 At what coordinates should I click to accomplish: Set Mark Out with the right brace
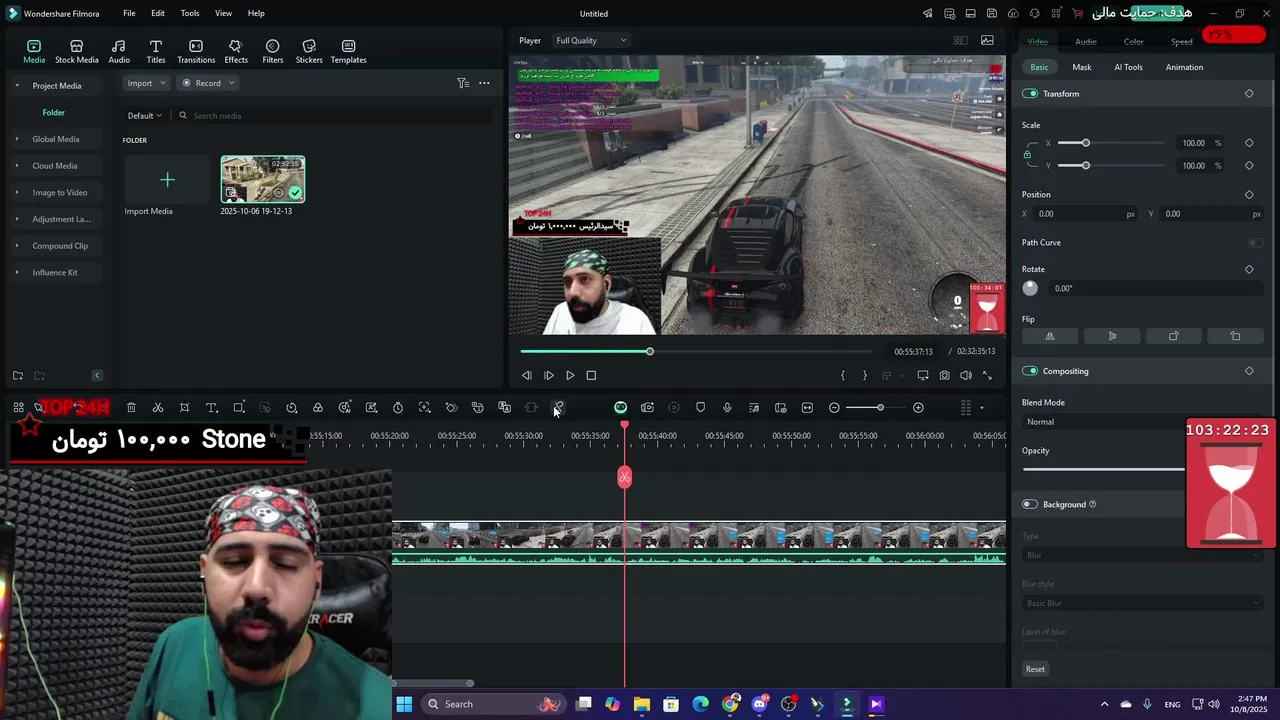click(865, 376)
